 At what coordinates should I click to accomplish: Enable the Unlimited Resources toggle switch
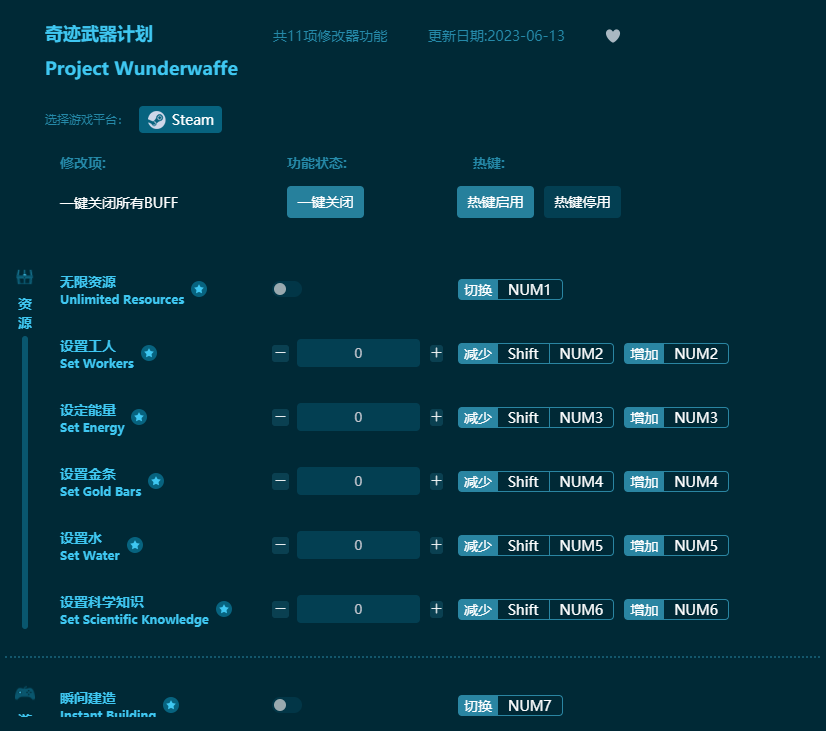(287, 289)
